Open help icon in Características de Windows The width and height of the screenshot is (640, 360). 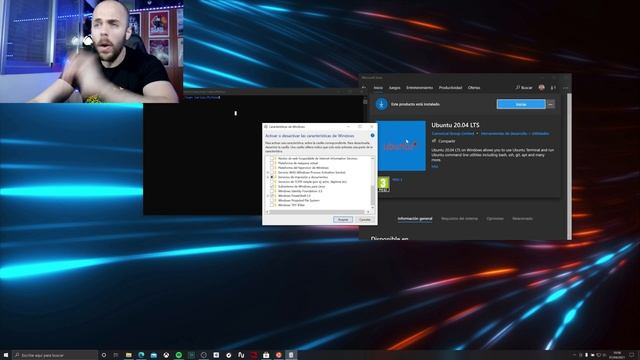372,135
